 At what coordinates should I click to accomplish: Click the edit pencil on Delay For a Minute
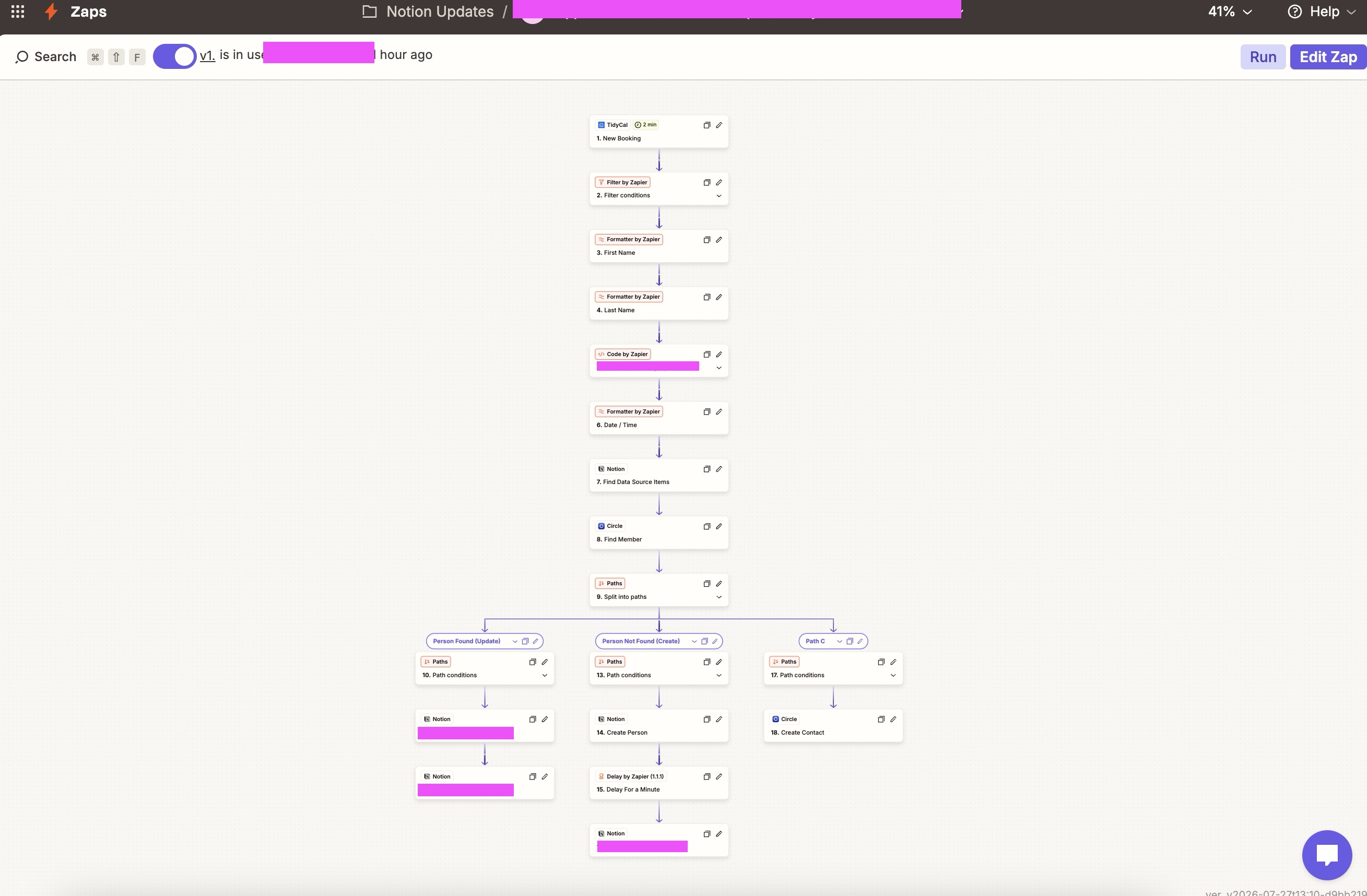[718, 776]
